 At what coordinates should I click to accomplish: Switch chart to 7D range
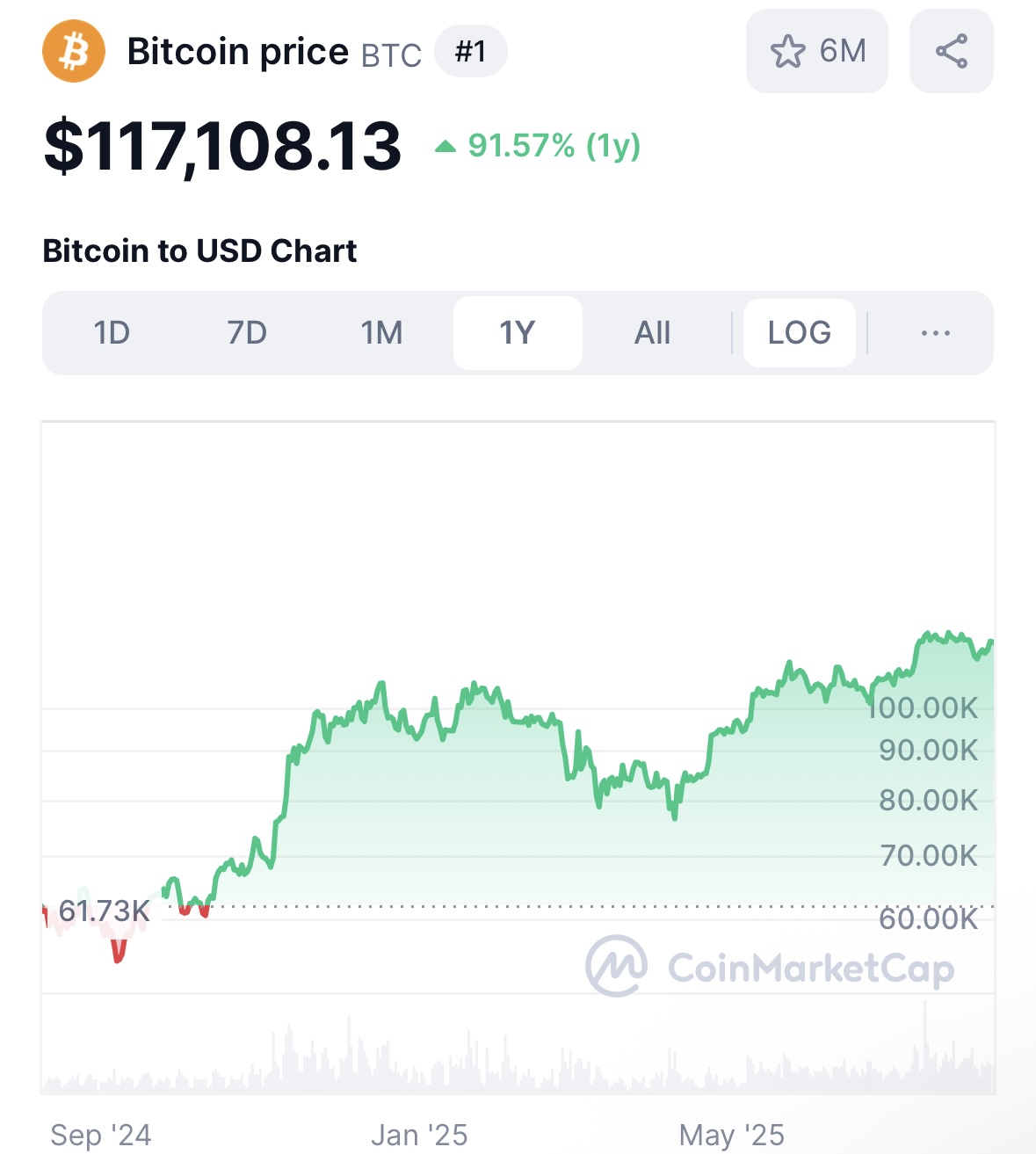coord(247,333)
